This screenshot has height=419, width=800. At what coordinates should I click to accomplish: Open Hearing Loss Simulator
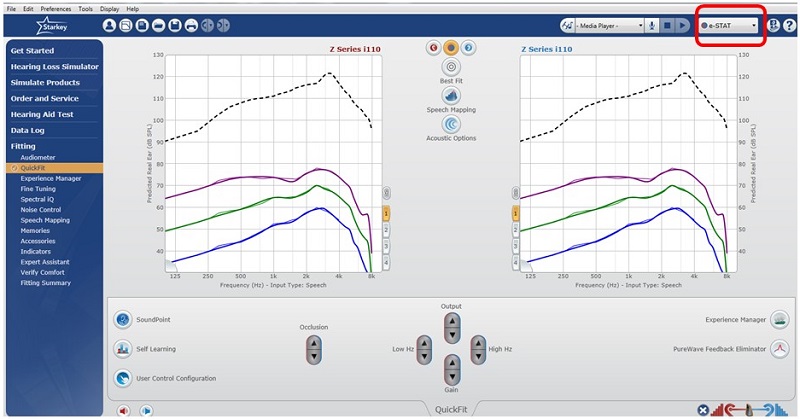tap(55, 66)
